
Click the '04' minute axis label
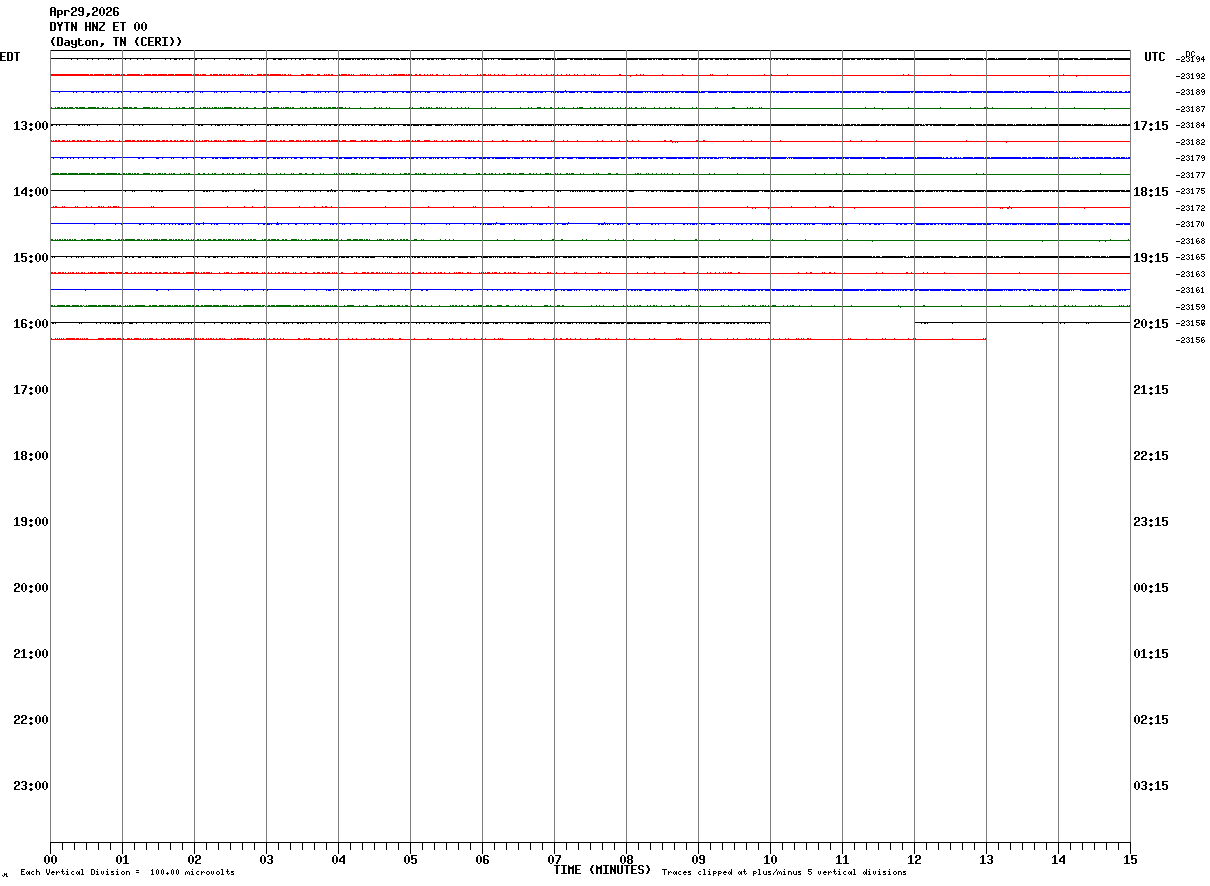pos(338,859)
